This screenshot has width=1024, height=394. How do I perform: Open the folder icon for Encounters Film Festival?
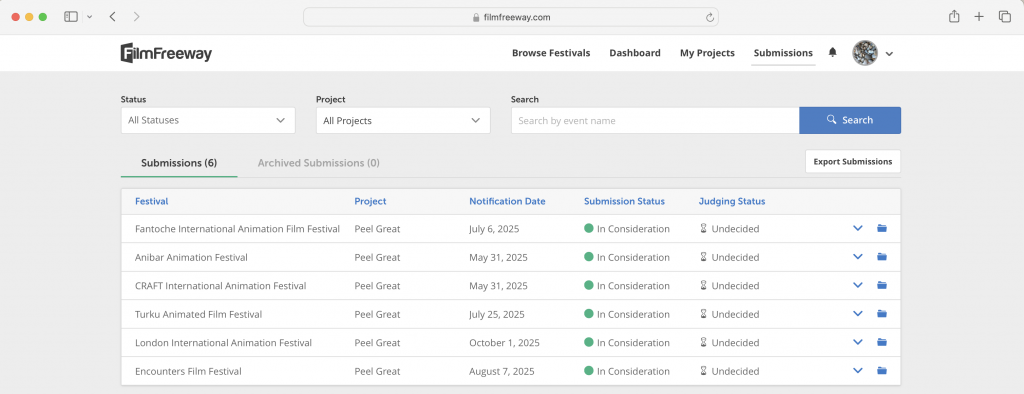pos(882,370)
